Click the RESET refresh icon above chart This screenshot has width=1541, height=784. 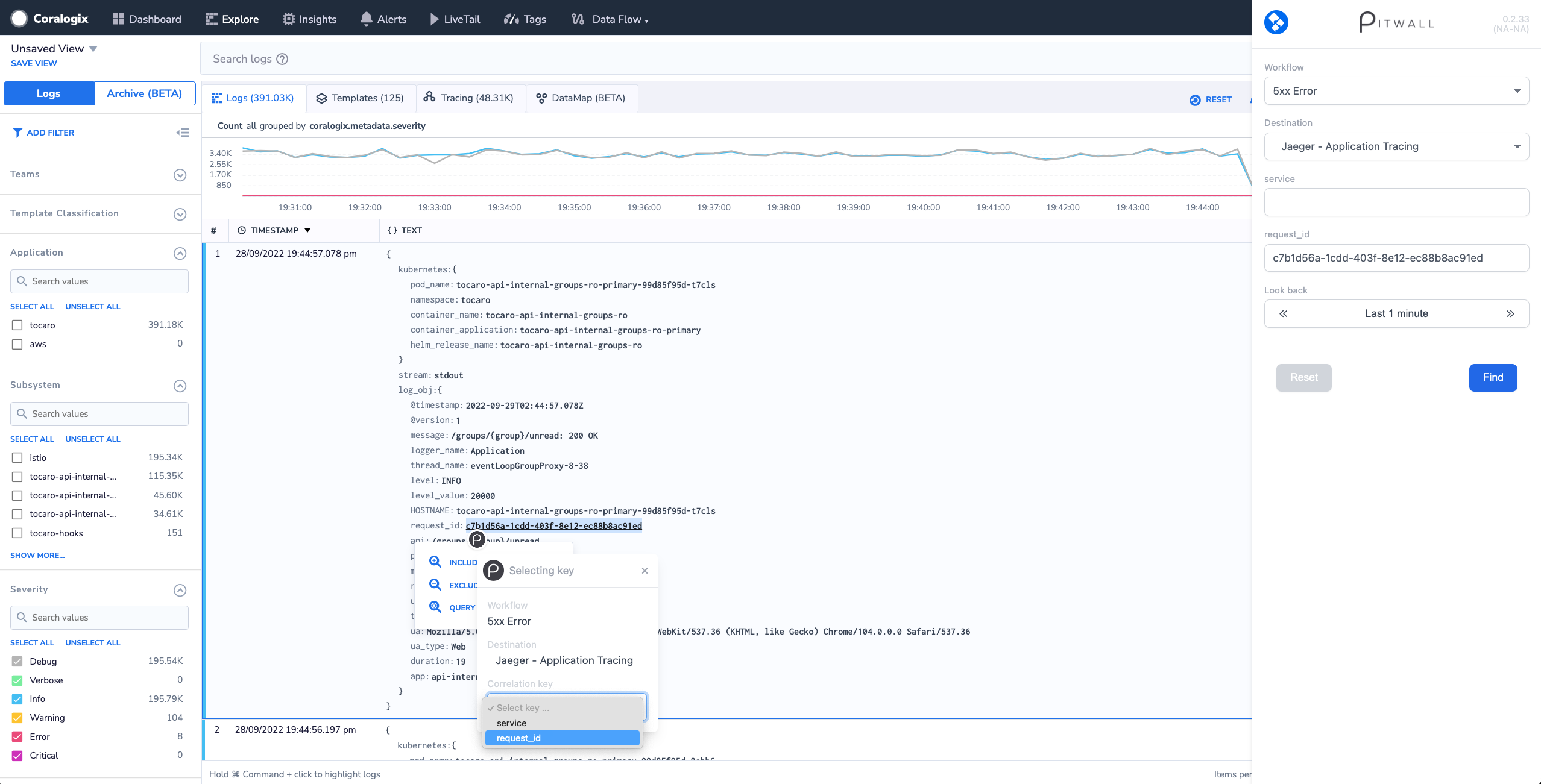click(1195, 100)
